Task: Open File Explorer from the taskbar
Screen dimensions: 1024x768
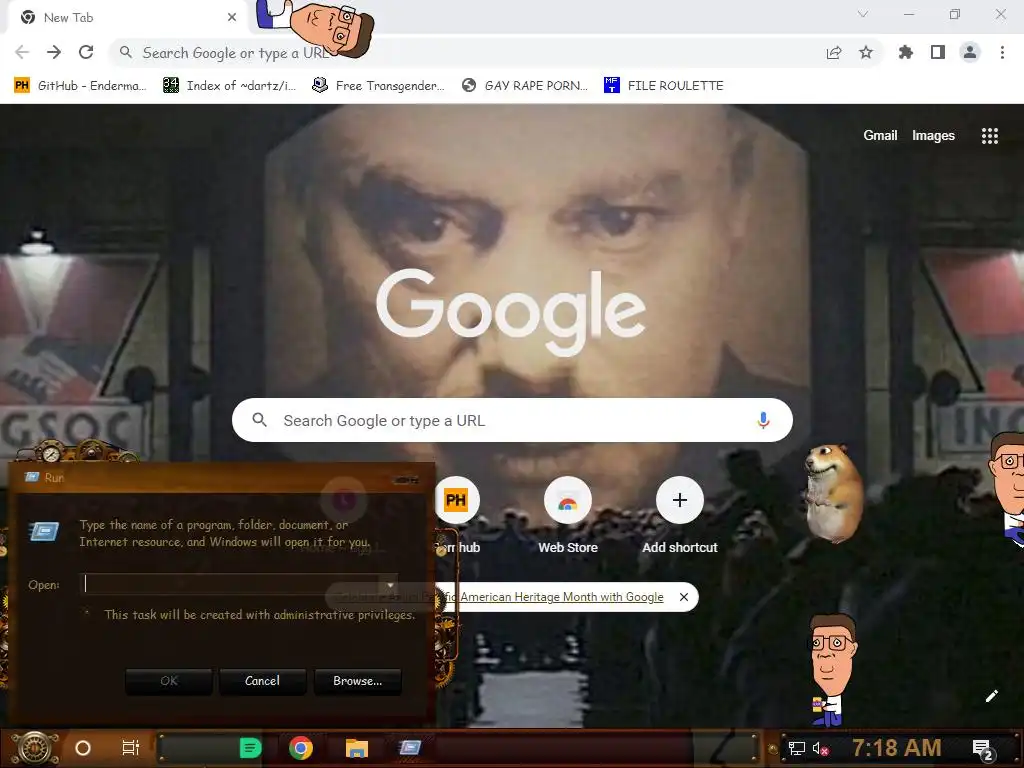Action: (x=357, y=748)
